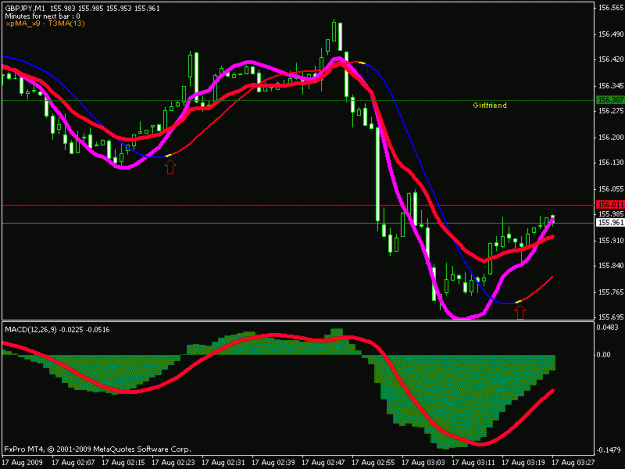Click the '17 Aug 03:19' time axis label

[523, 463]
